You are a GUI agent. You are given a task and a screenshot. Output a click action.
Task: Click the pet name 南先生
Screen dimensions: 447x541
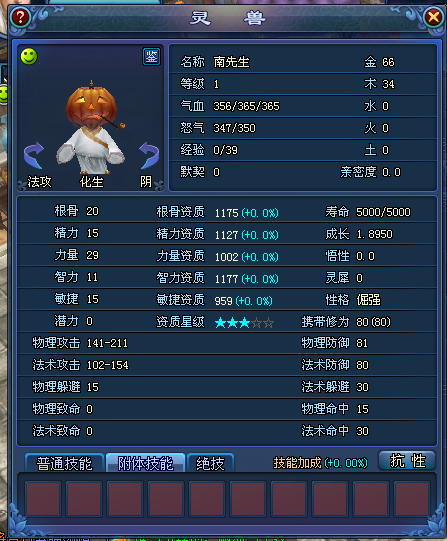[x=231, y=62]
